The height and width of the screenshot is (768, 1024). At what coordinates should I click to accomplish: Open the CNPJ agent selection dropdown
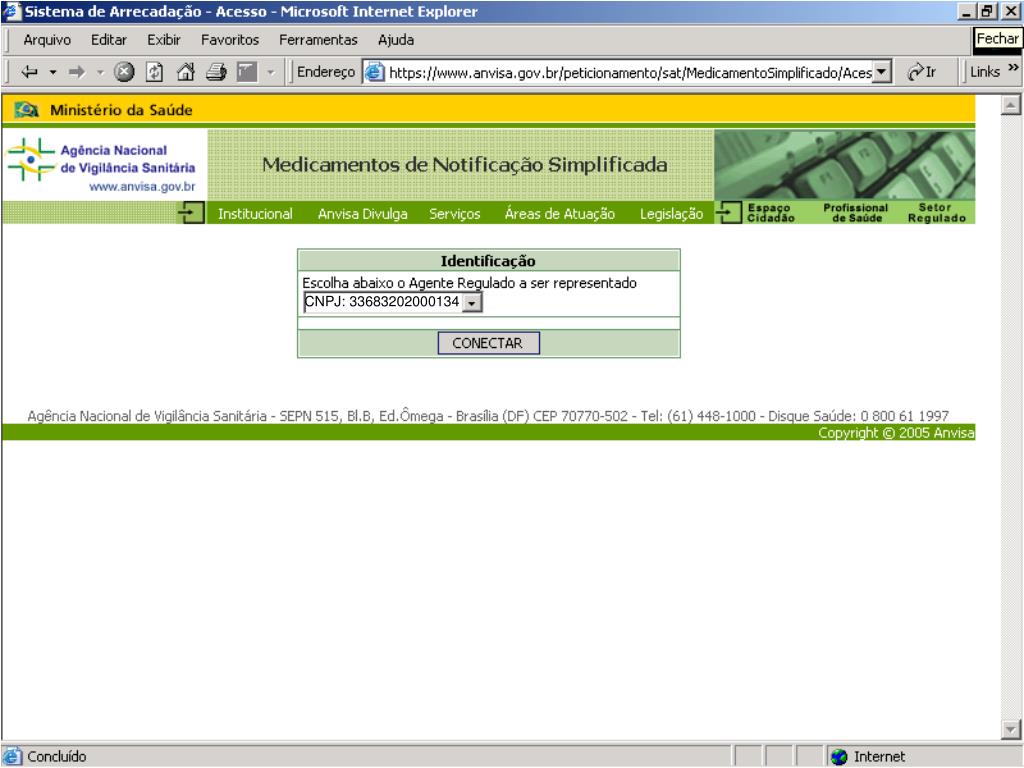pyautogui.click(x=472, y=302)
